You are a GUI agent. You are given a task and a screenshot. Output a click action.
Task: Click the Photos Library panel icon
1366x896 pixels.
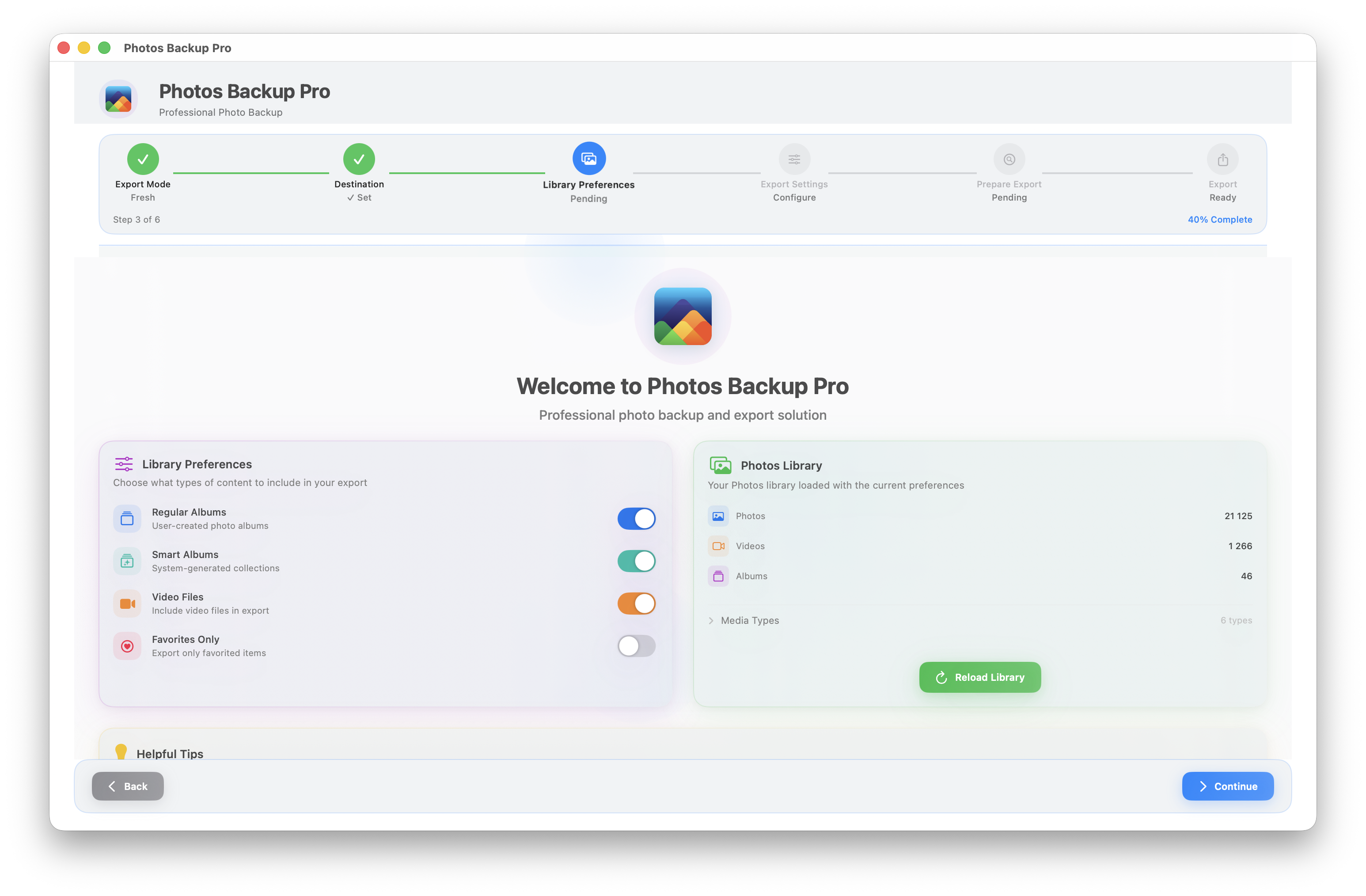721,466
